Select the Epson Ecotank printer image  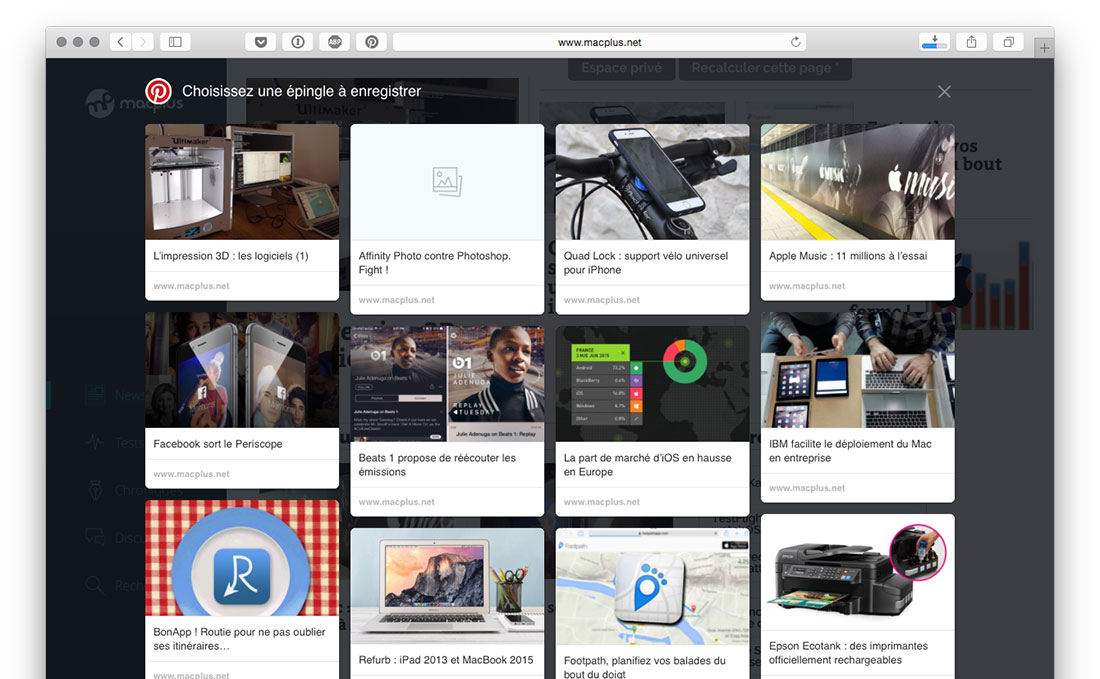(x=857, y=572)
